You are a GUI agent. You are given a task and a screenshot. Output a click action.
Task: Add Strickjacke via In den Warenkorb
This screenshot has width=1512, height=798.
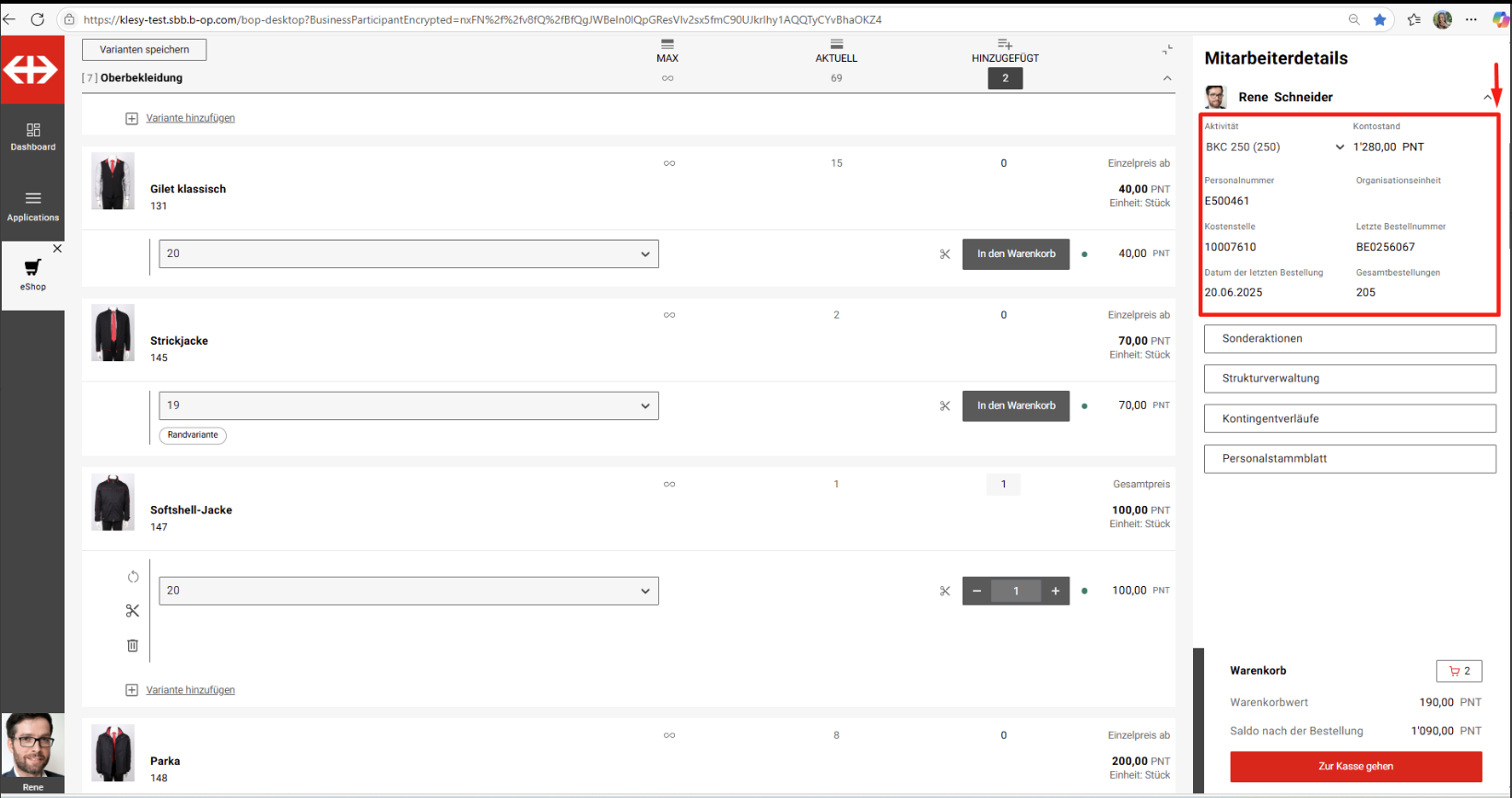pyautogui.click(x=1016, y=405)
